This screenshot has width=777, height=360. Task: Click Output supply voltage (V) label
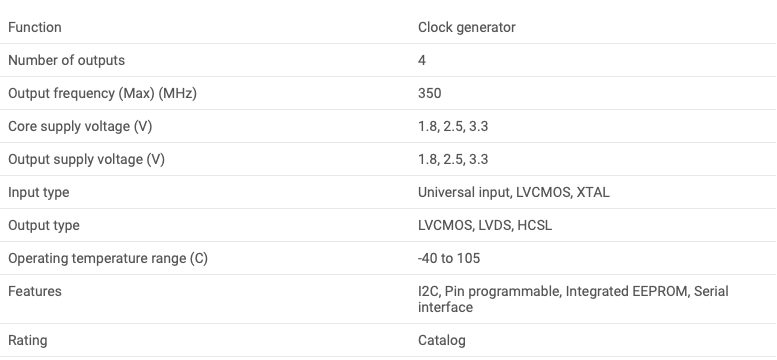pos(86,159)
